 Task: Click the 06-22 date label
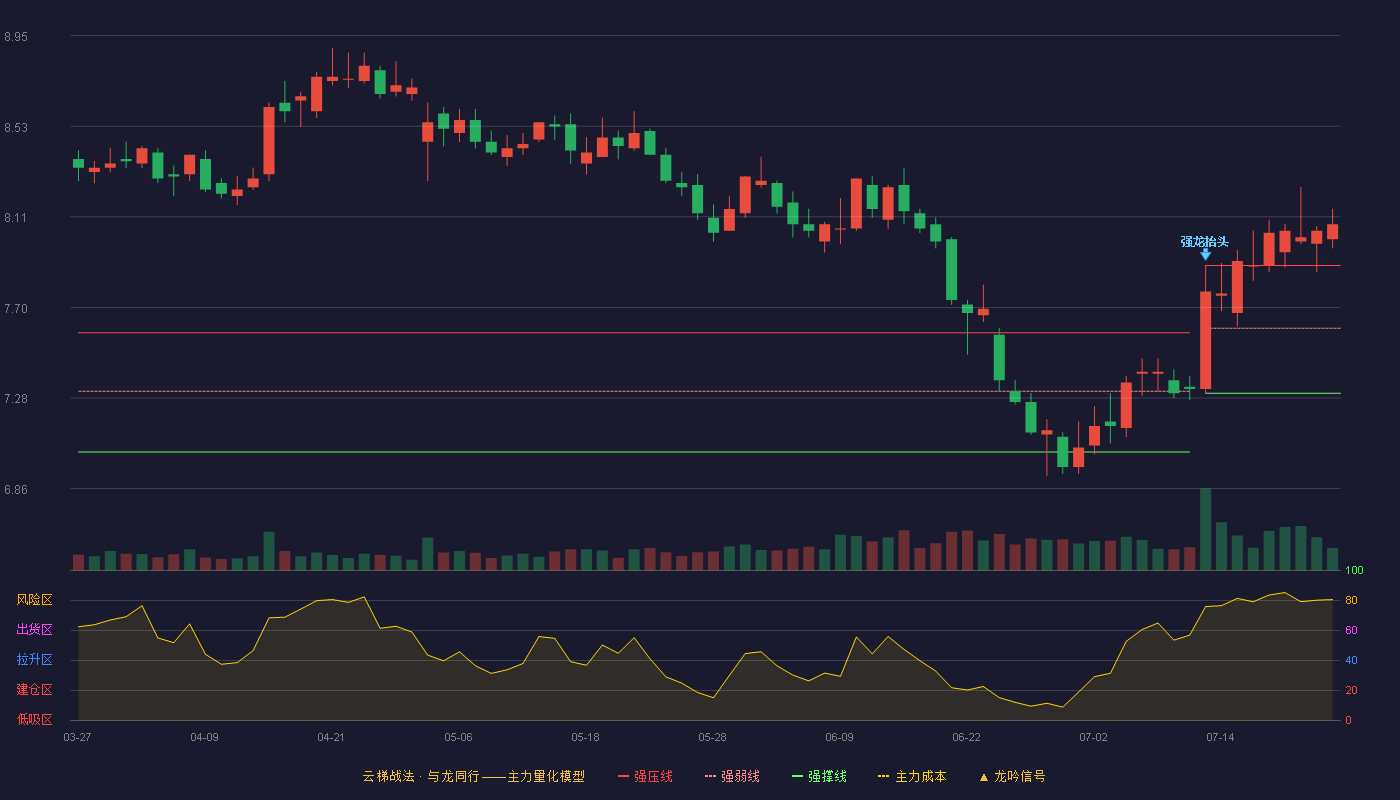click(x=966, y=737)
